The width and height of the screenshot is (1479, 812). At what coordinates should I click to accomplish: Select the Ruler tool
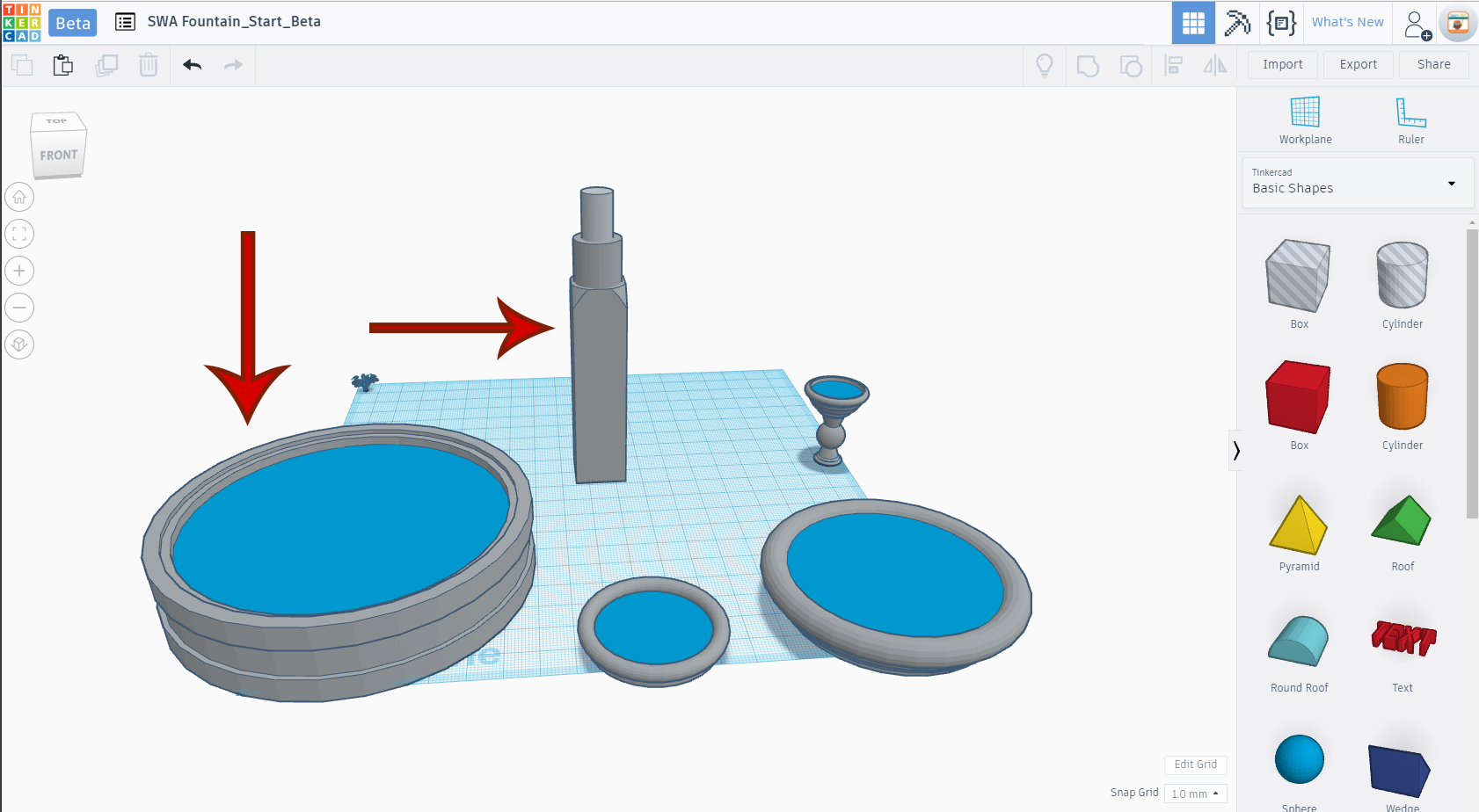1411,120
